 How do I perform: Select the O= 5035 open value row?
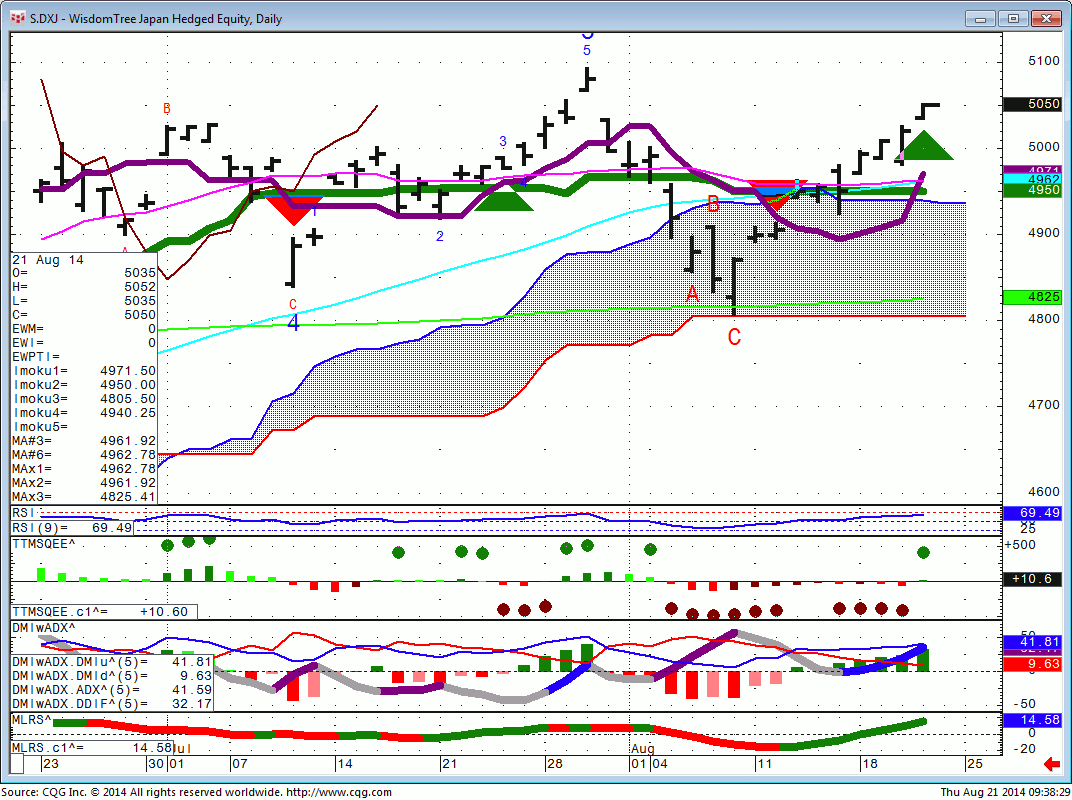[84, 273]
